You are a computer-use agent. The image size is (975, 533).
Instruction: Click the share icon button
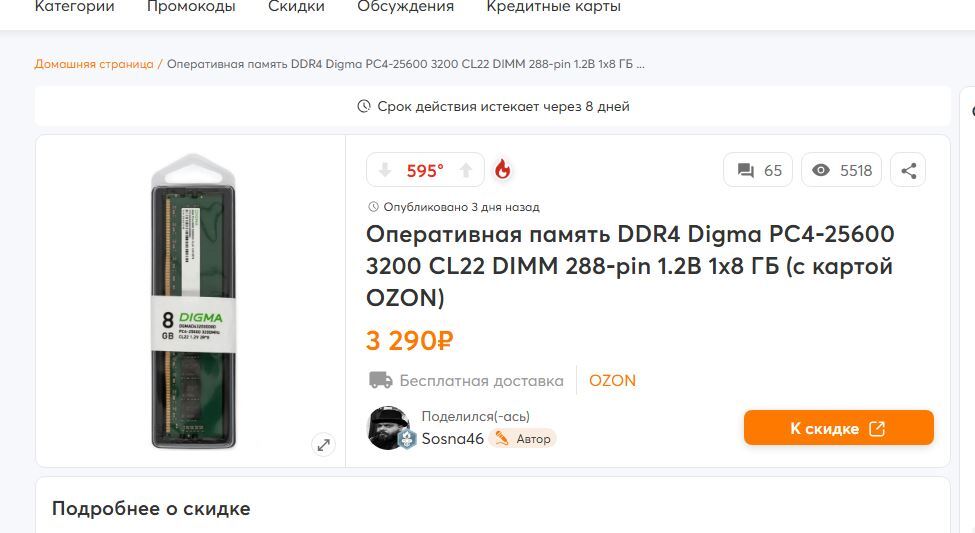(x=908, y=170)
